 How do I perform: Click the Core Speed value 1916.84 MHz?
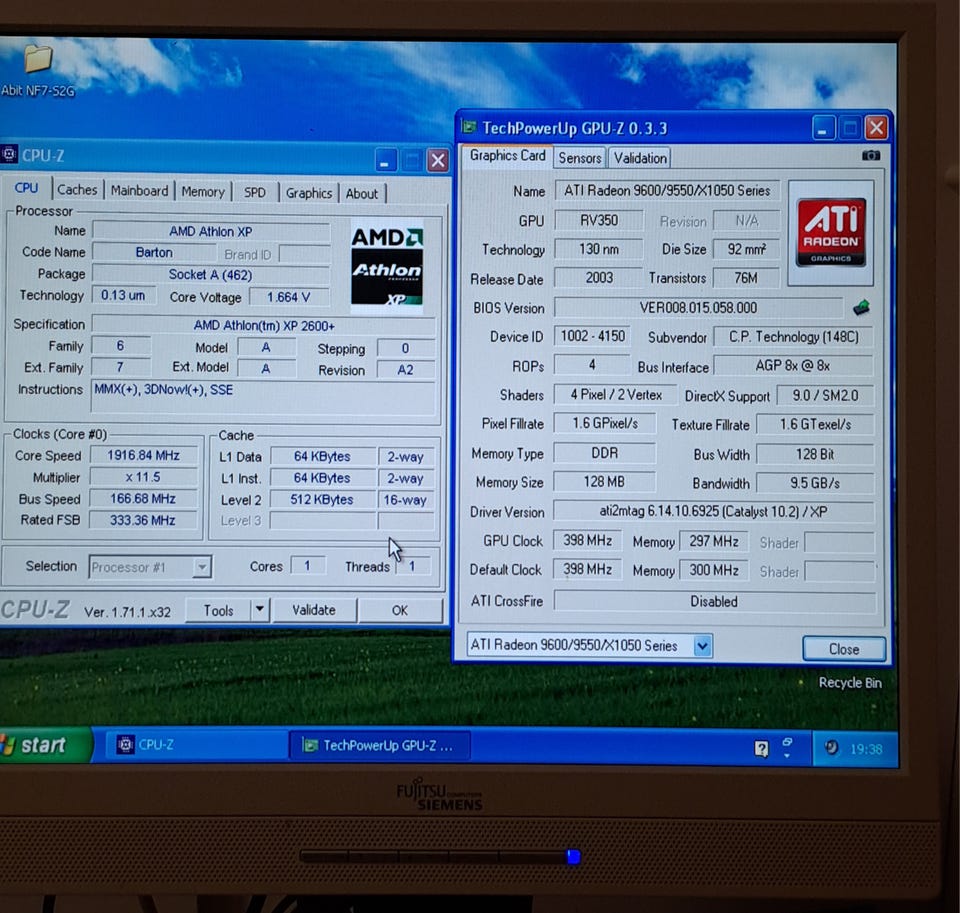pyautogui.click(x=144, y=456)
